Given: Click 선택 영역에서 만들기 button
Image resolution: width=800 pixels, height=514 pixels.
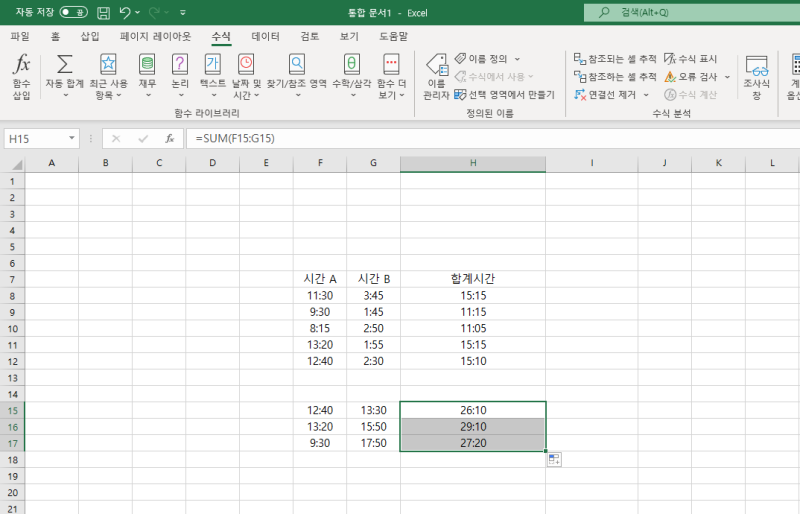Looking at the screenshot, I should [504, 94].
